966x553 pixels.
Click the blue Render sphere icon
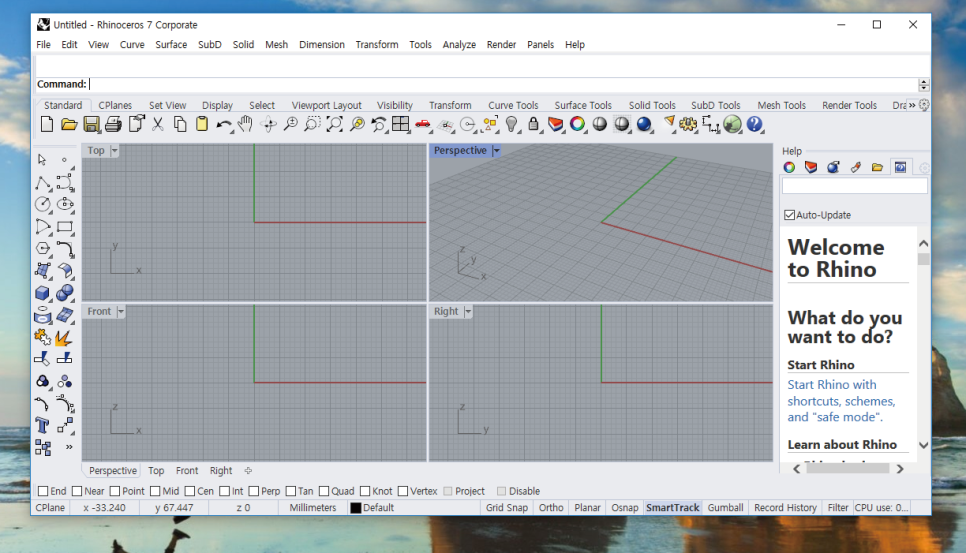[x=644, y=124]
